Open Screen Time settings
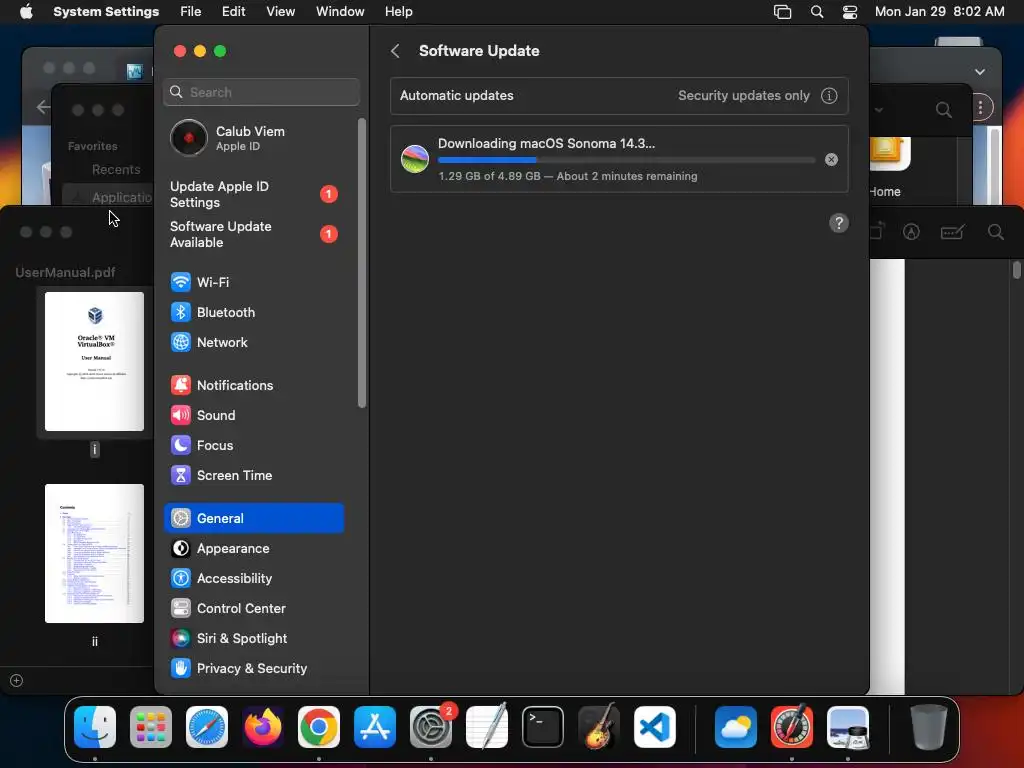Viewport: 1024px width, 768px height. point(253,475)
